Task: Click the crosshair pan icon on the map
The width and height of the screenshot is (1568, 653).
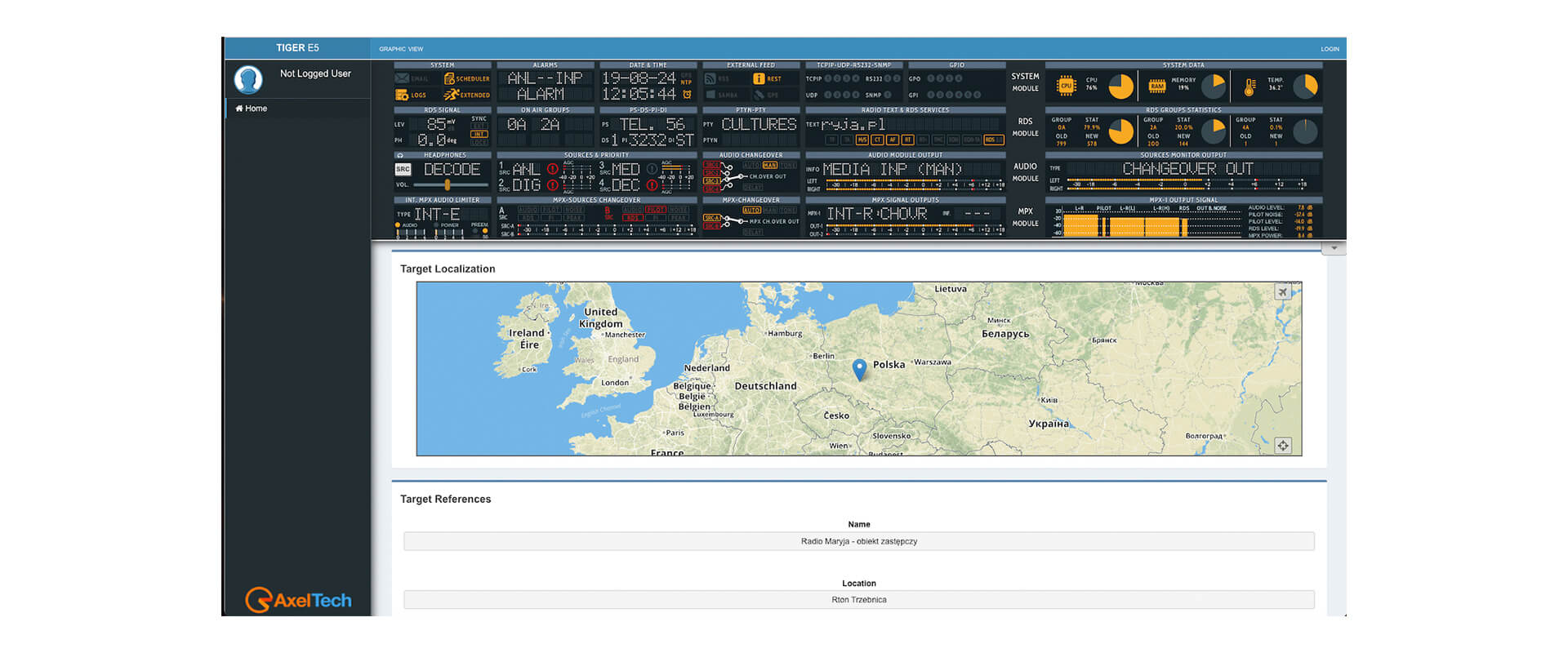Action: [1283, 446]
